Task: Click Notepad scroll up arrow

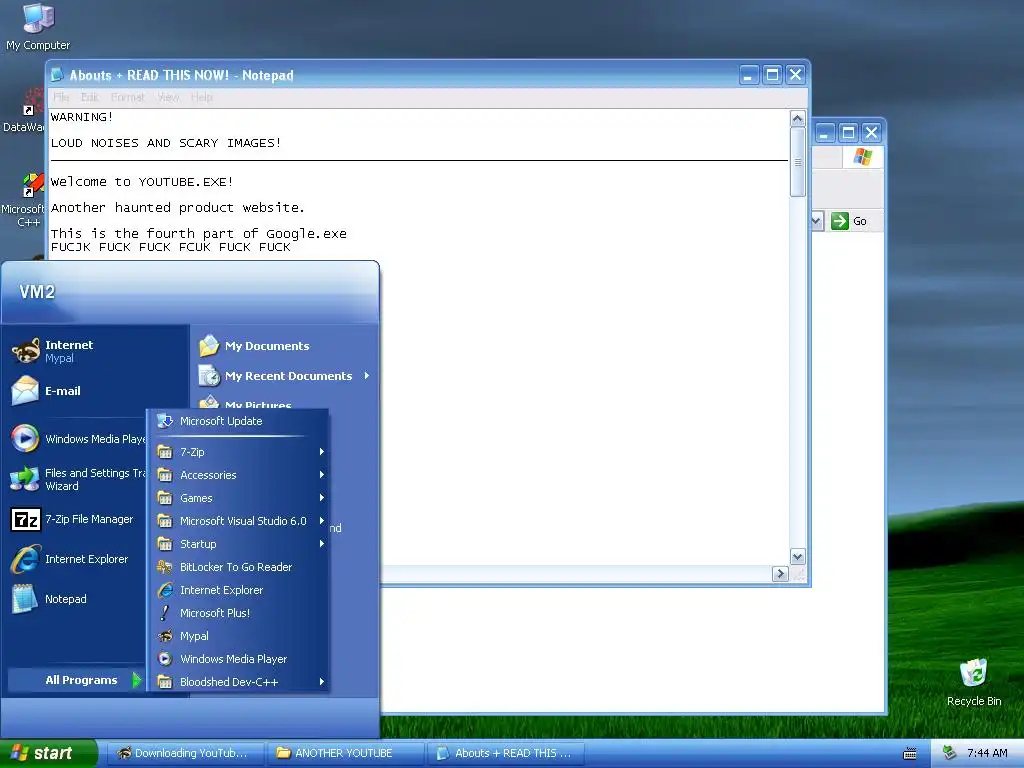Action: (x=797, y=119)
